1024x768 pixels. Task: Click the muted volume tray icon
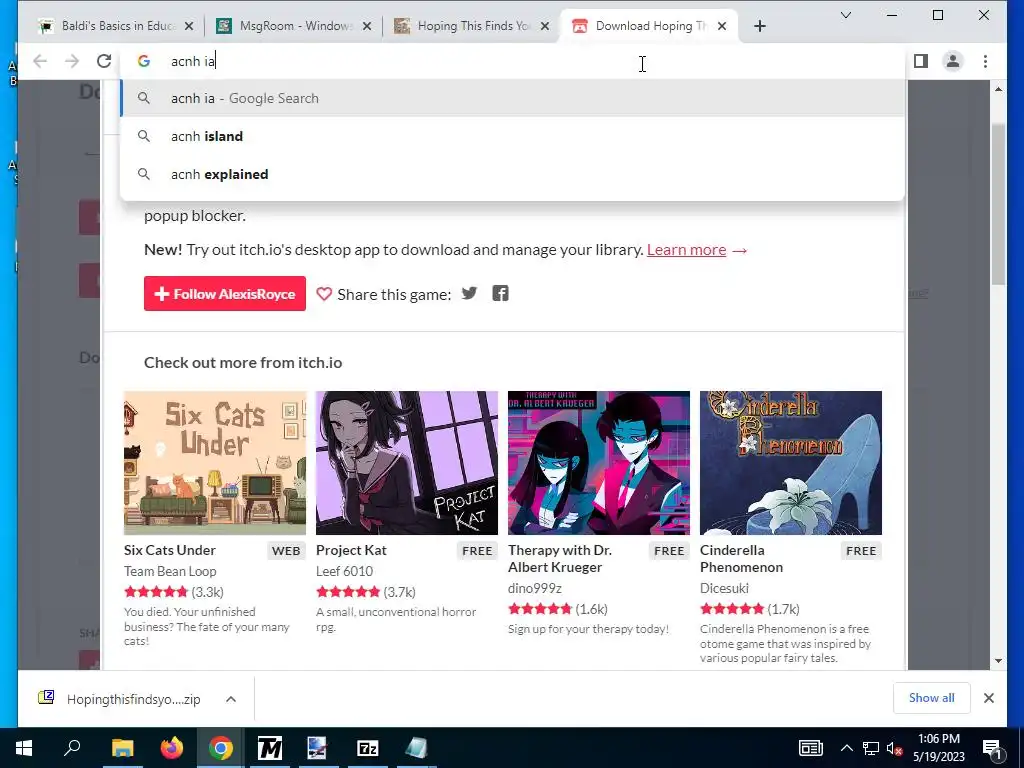pyautogui.click(x=895, y=748)
